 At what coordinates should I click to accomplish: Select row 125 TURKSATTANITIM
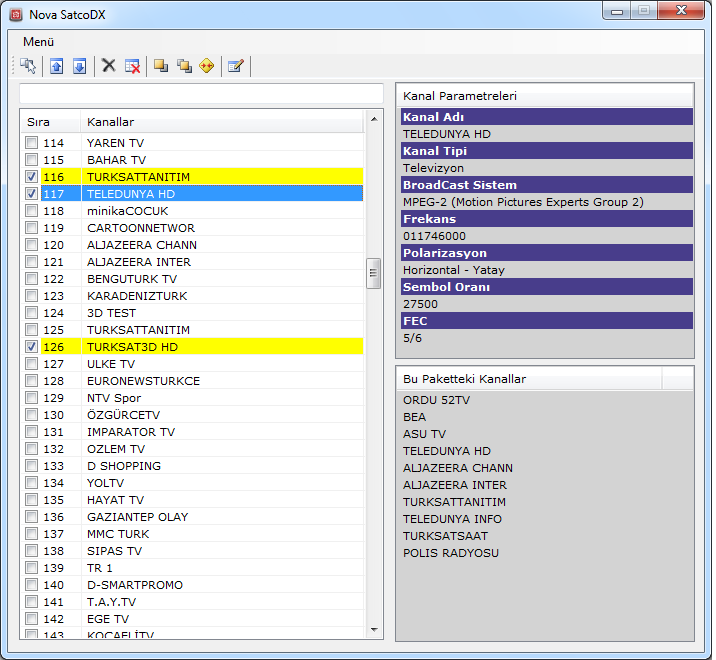(x=192, y=330)
